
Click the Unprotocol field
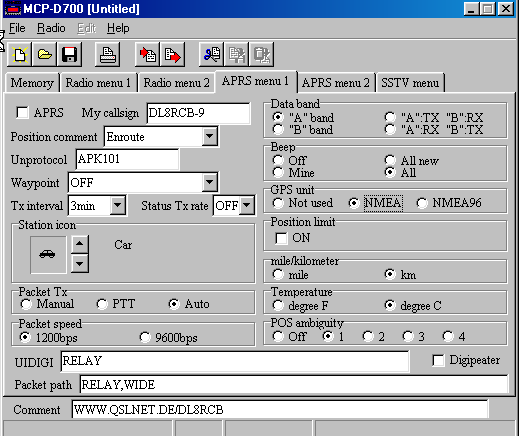[x=127, y=159]
